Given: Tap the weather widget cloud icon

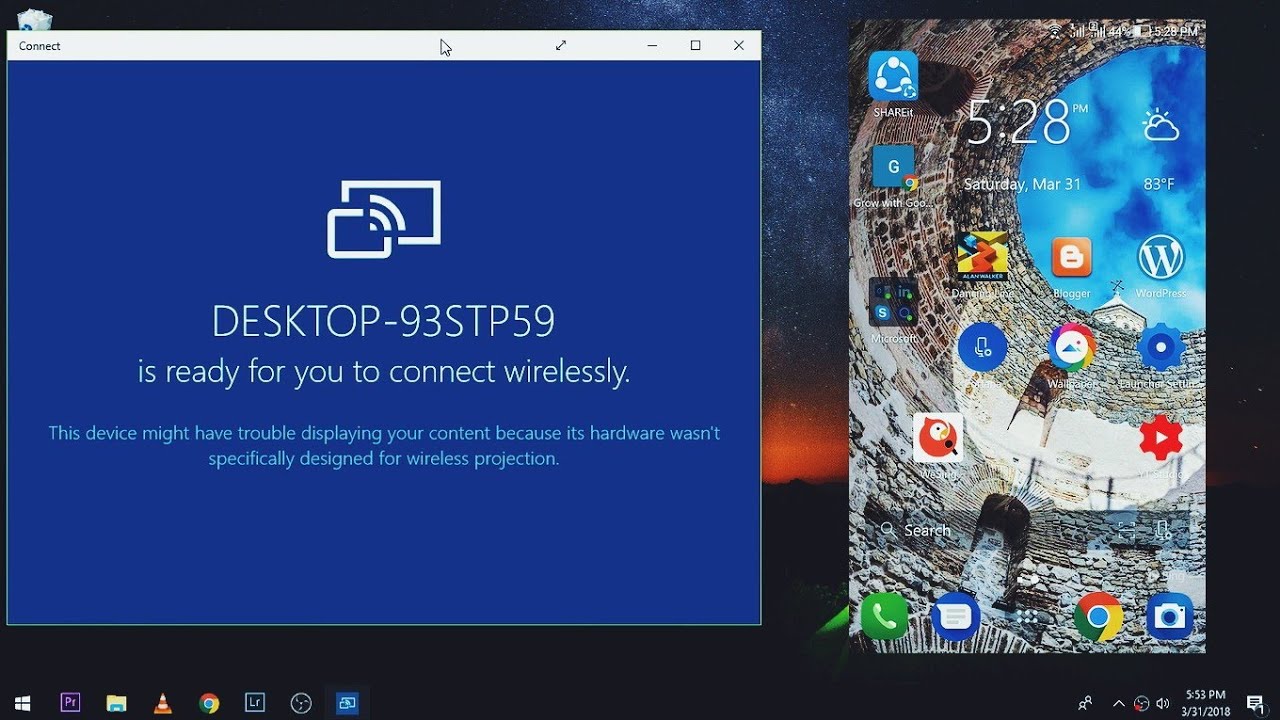Looking at the screenshot, I should tap(1160, 126).
